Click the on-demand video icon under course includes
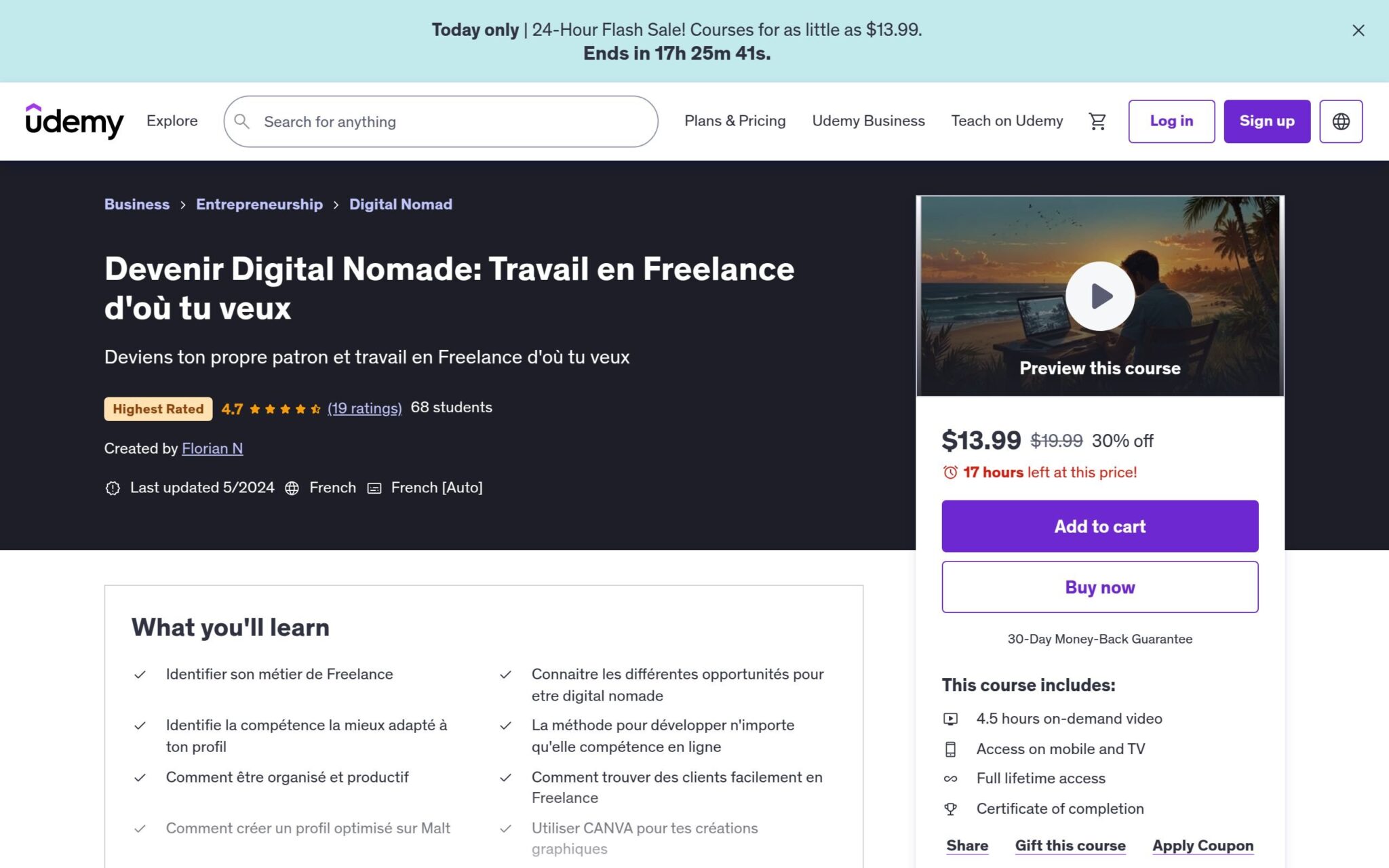Image resolution: width=1389 pixels, height=868 pixels. click(952, 718)
